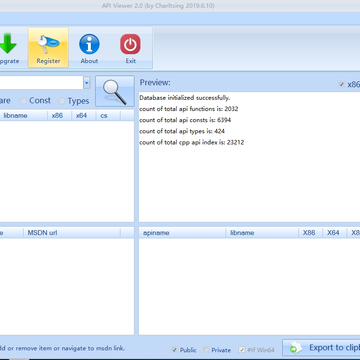Click inside the search input field
This screenshot has width=360, height=360.
pyautogui.click(x=41, y=83)
